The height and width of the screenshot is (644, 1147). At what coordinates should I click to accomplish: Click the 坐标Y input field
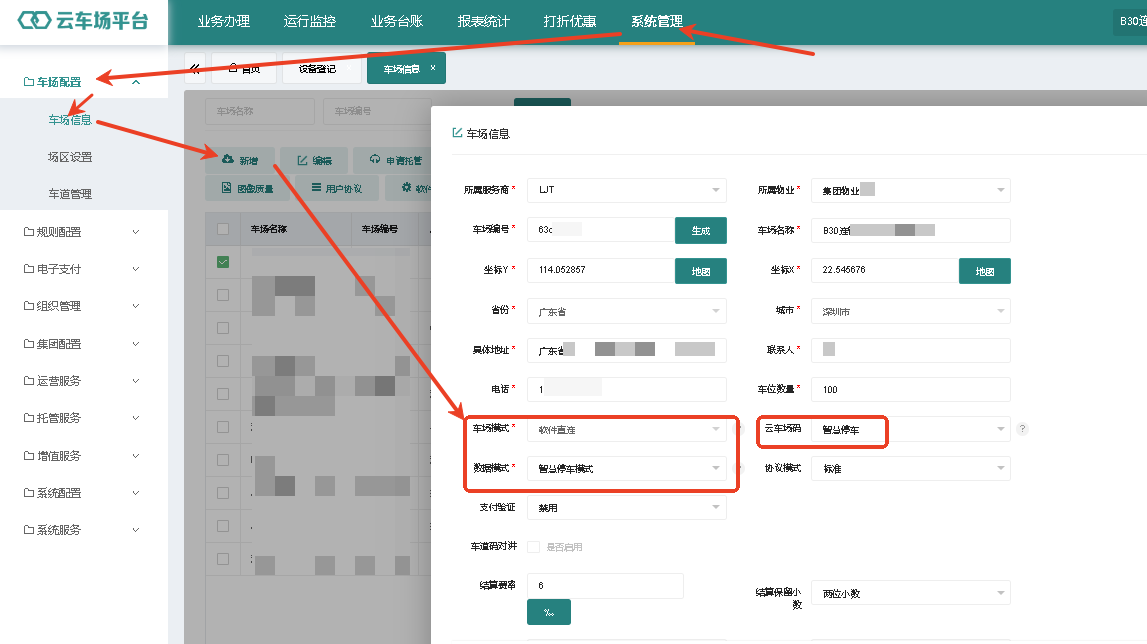pos(601,271)
